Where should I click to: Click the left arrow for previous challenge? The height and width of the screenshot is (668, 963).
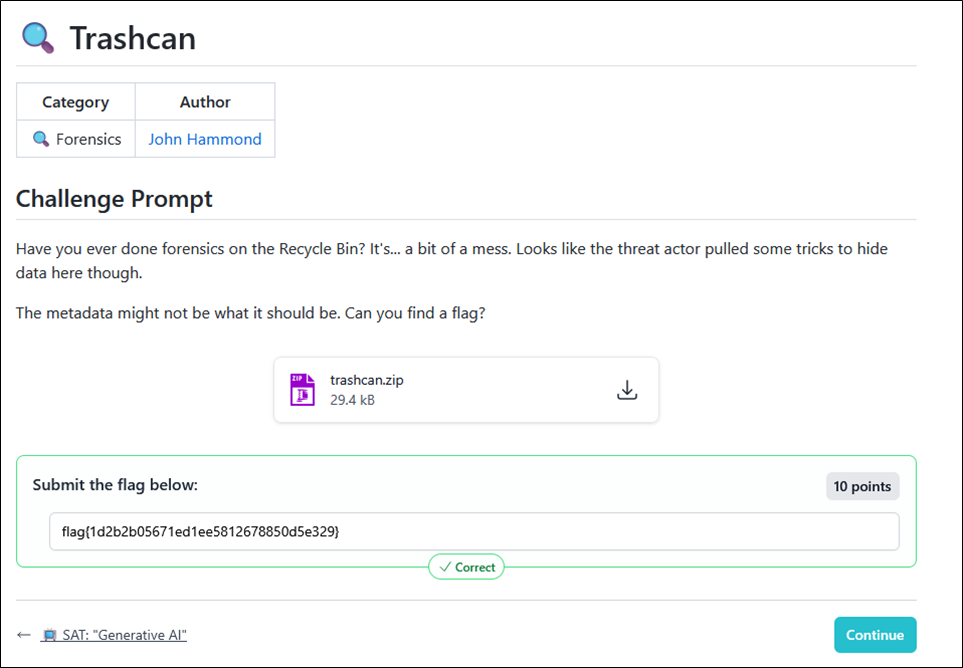tap(24, 635)
